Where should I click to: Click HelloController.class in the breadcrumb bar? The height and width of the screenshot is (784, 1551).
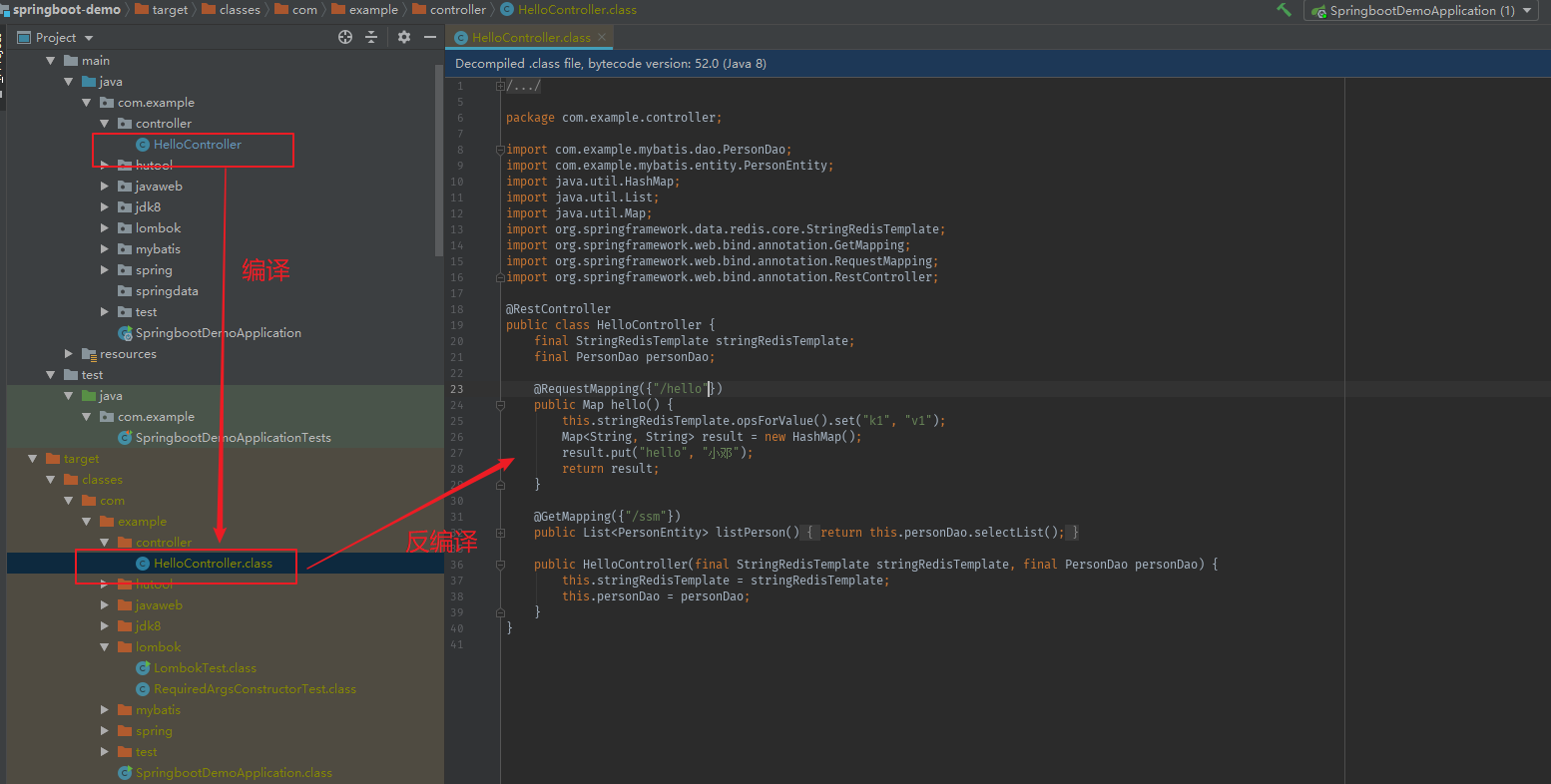pos(568,9)
